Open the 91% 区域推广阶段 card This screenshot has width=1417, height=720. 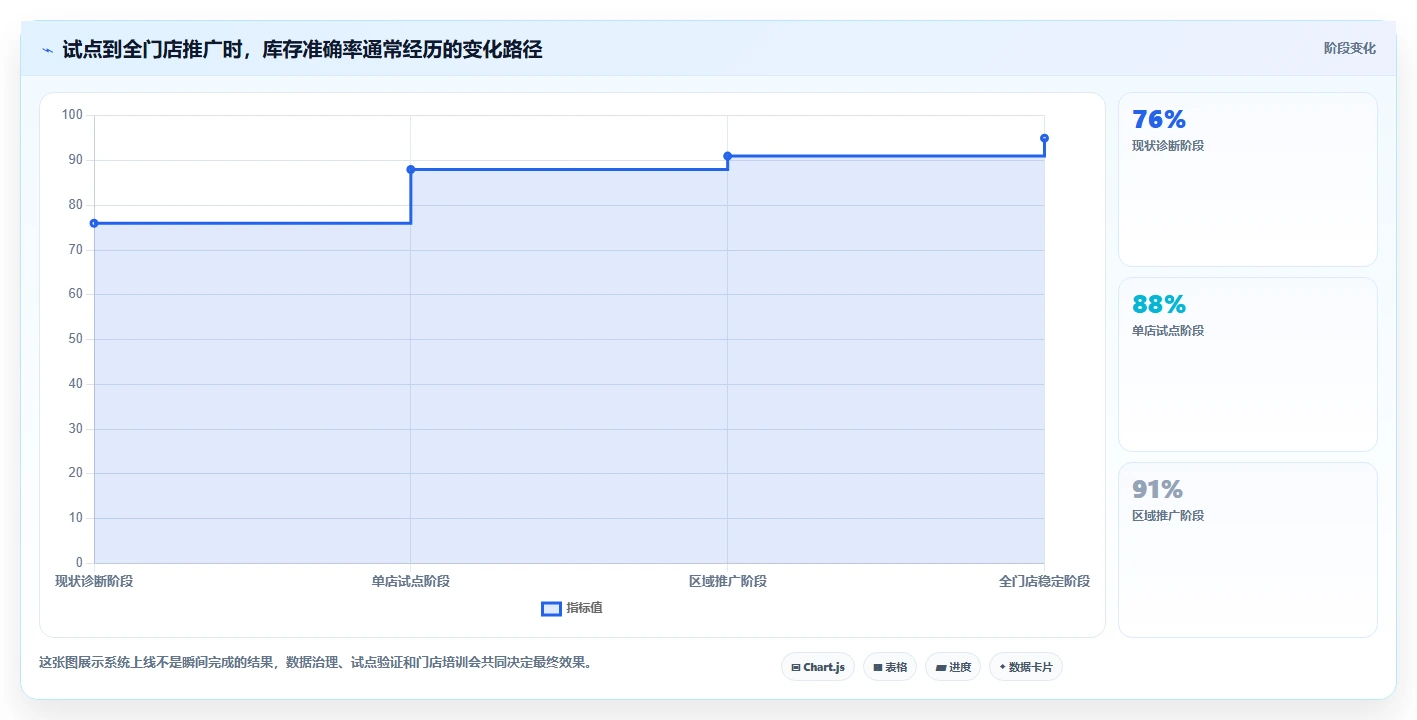tap(1247, 549)
